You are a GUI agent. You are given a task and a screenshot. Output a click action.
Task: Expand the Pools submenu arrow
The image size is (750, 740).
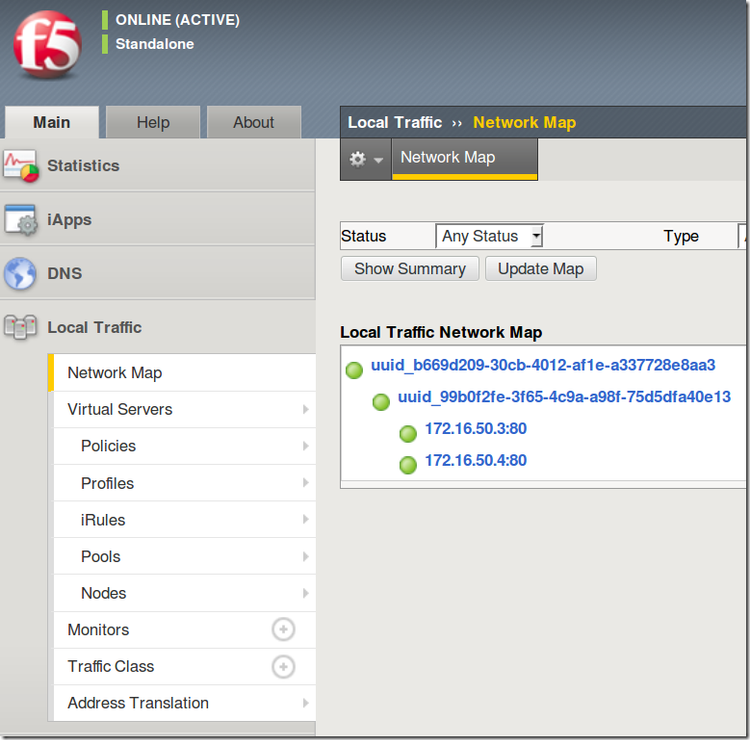pos(306,556)
